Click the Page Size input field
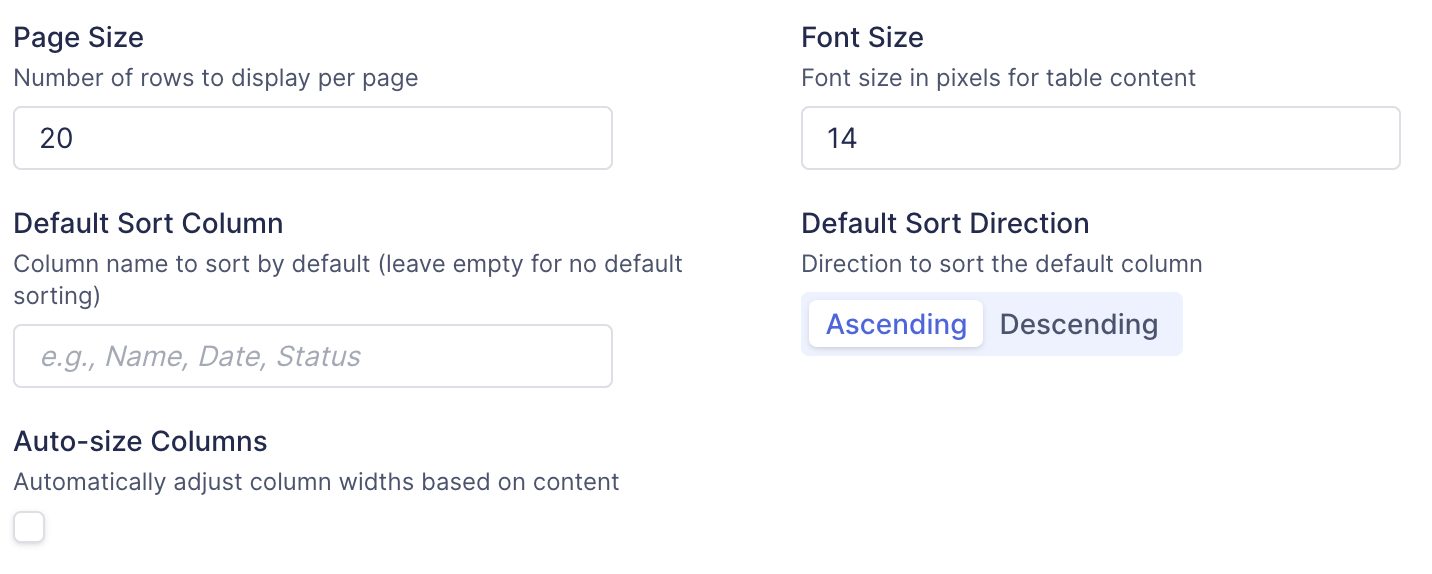Image resolution: width=1432 pixels, height=574 pixels. pyautogui.click(x=312, y=138)
